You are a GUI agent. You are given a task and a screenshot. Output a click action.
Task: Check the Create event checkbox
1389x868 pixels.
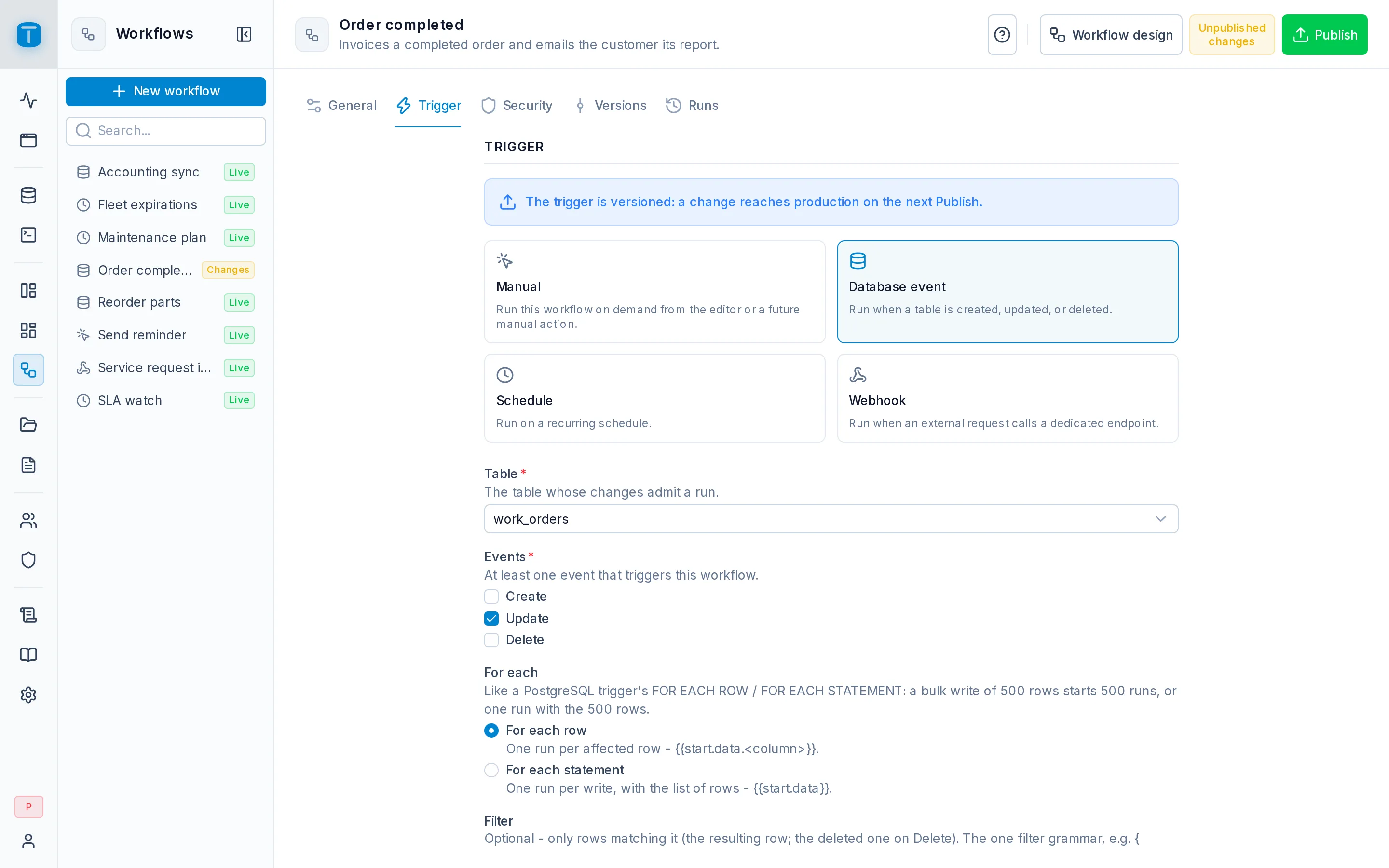[491, 597]
